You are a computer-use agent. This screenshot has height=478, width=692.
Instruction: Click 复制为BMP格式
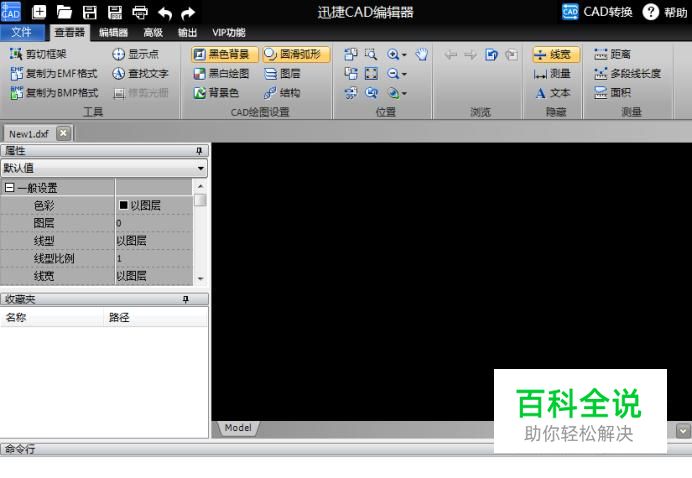coord(53,93)
